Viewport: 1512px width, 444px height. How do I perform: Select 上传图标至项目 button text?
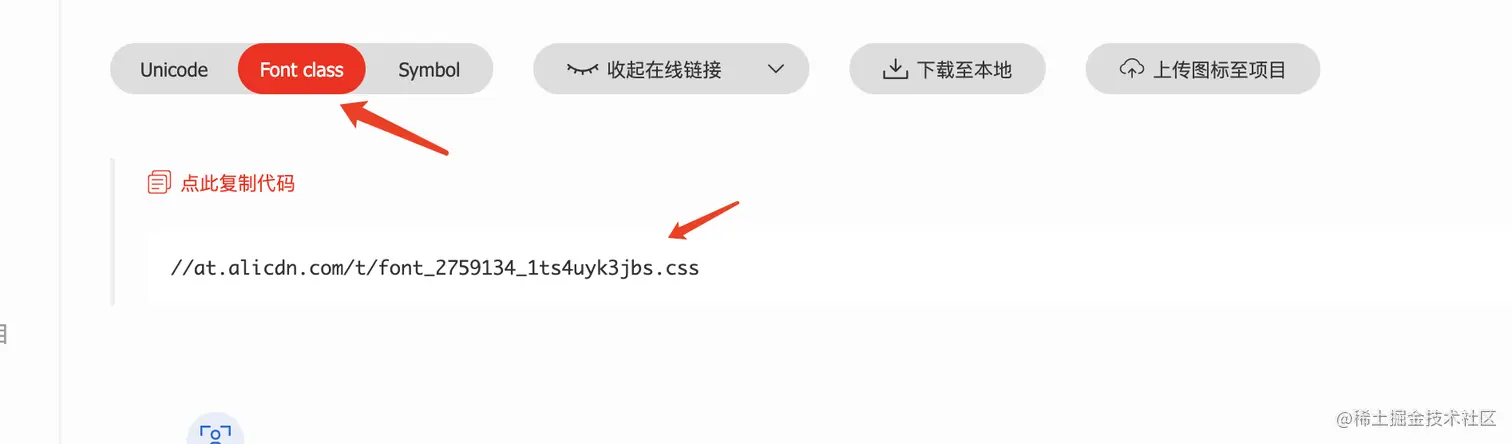tap(1219, 70)
